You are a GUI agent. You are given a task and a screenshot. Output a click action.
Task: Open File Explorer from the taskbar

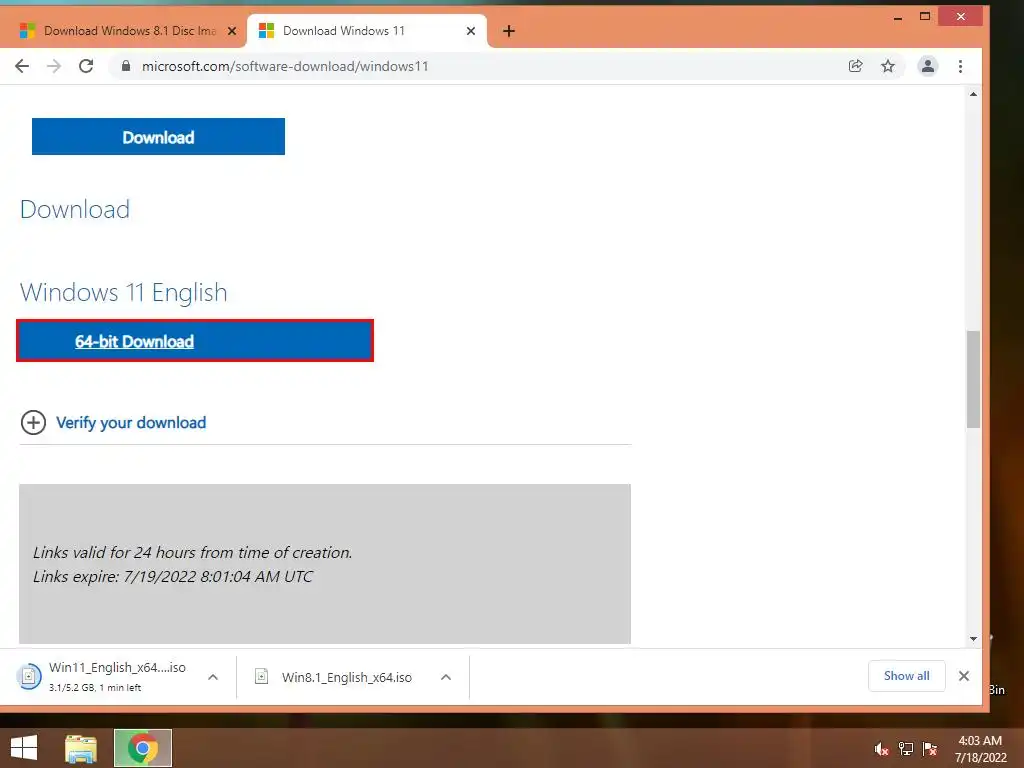pyautogui.click(x=80, y=748)
